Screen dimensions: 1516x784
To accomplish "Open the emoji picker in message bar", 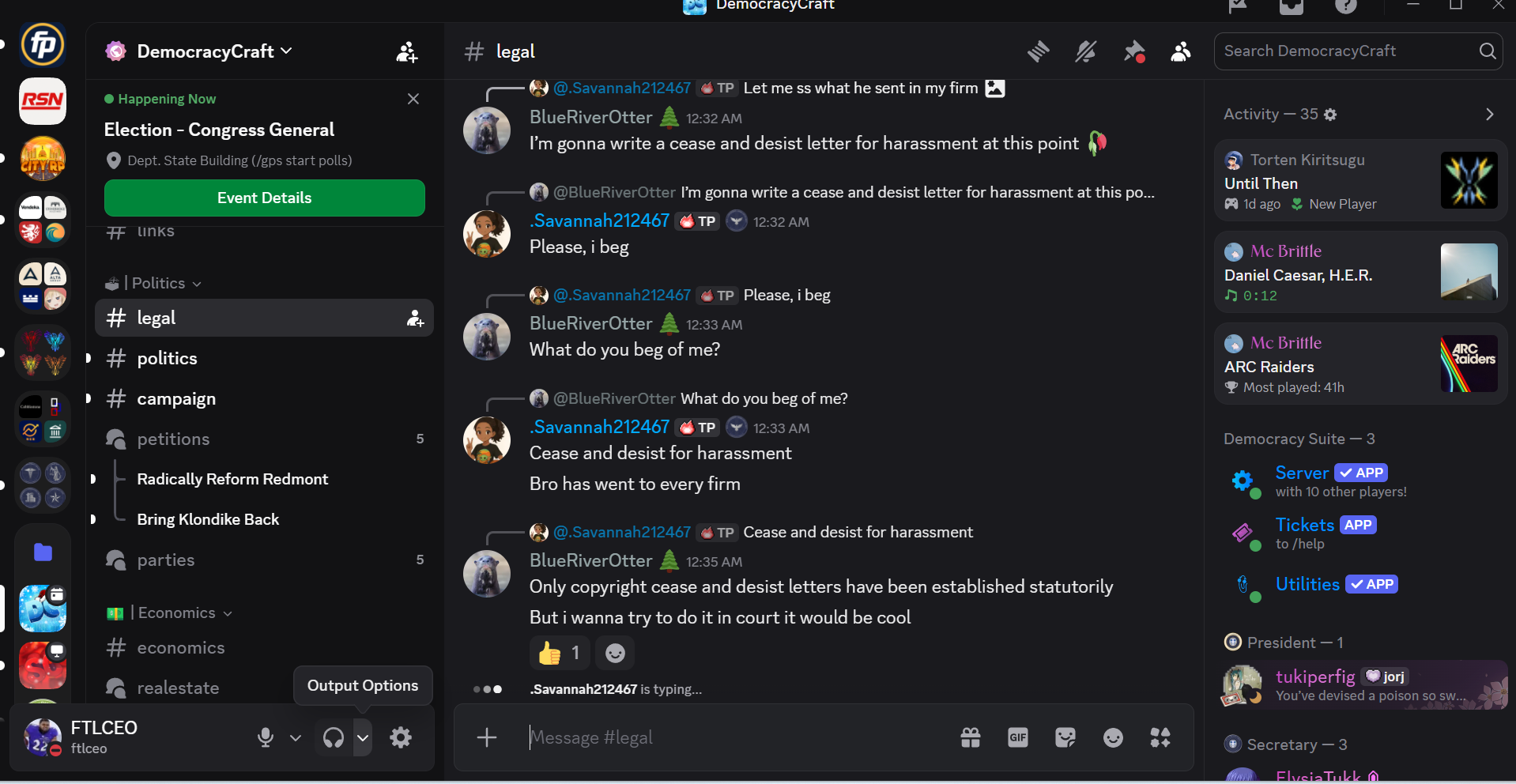I will coord(1113,737).
